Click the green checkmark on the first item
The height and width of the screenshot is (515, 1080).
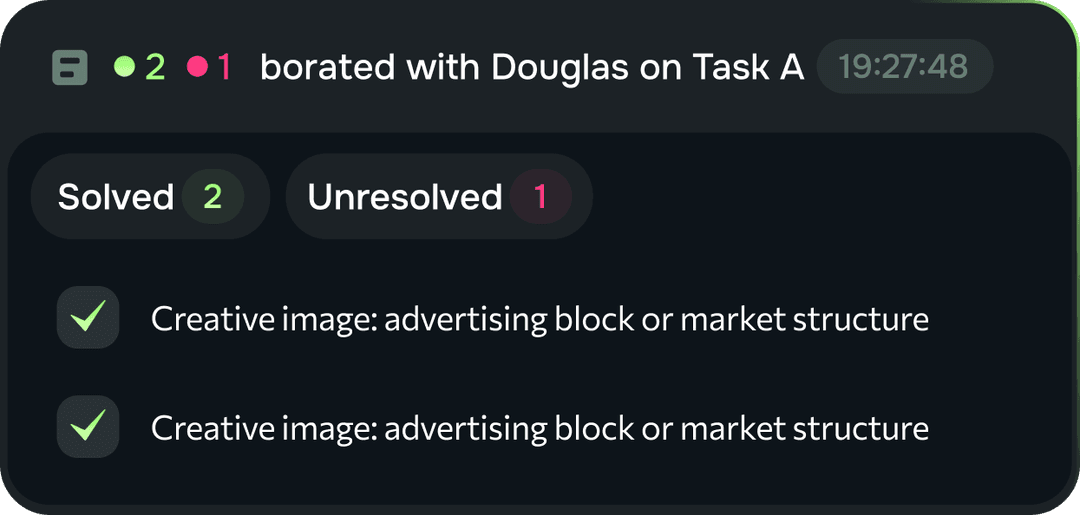88,318
